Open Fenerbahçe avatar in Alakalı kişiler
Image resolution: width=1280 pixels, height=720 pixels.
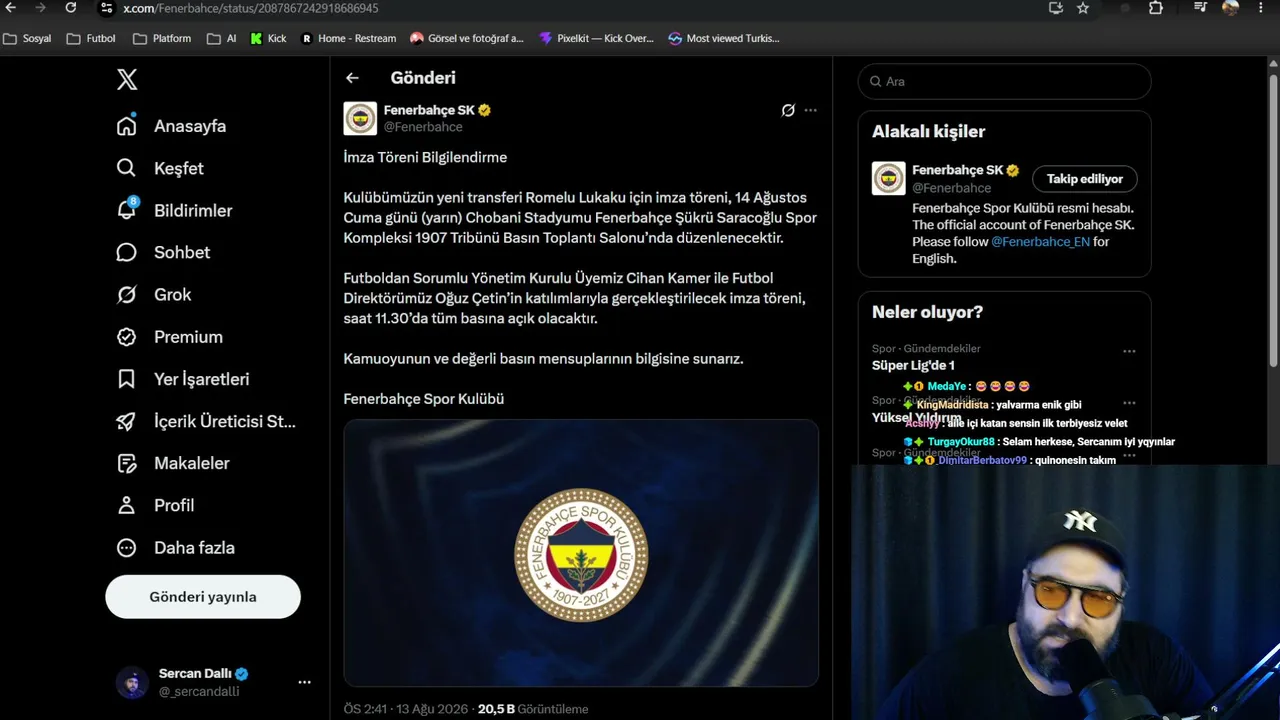(889, 178)
